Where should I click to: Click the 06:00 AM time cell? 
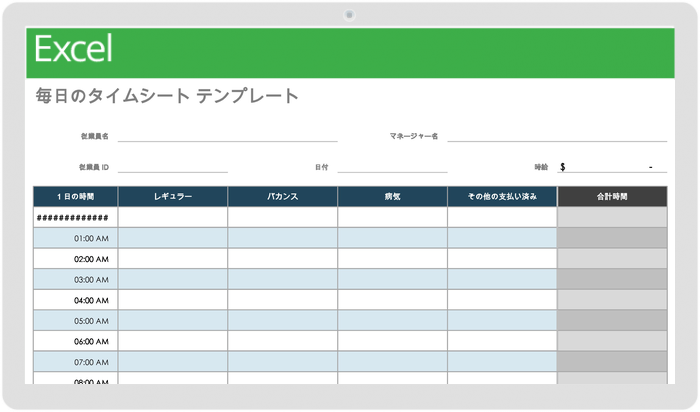pyautogui.click(x=75, y=341)
